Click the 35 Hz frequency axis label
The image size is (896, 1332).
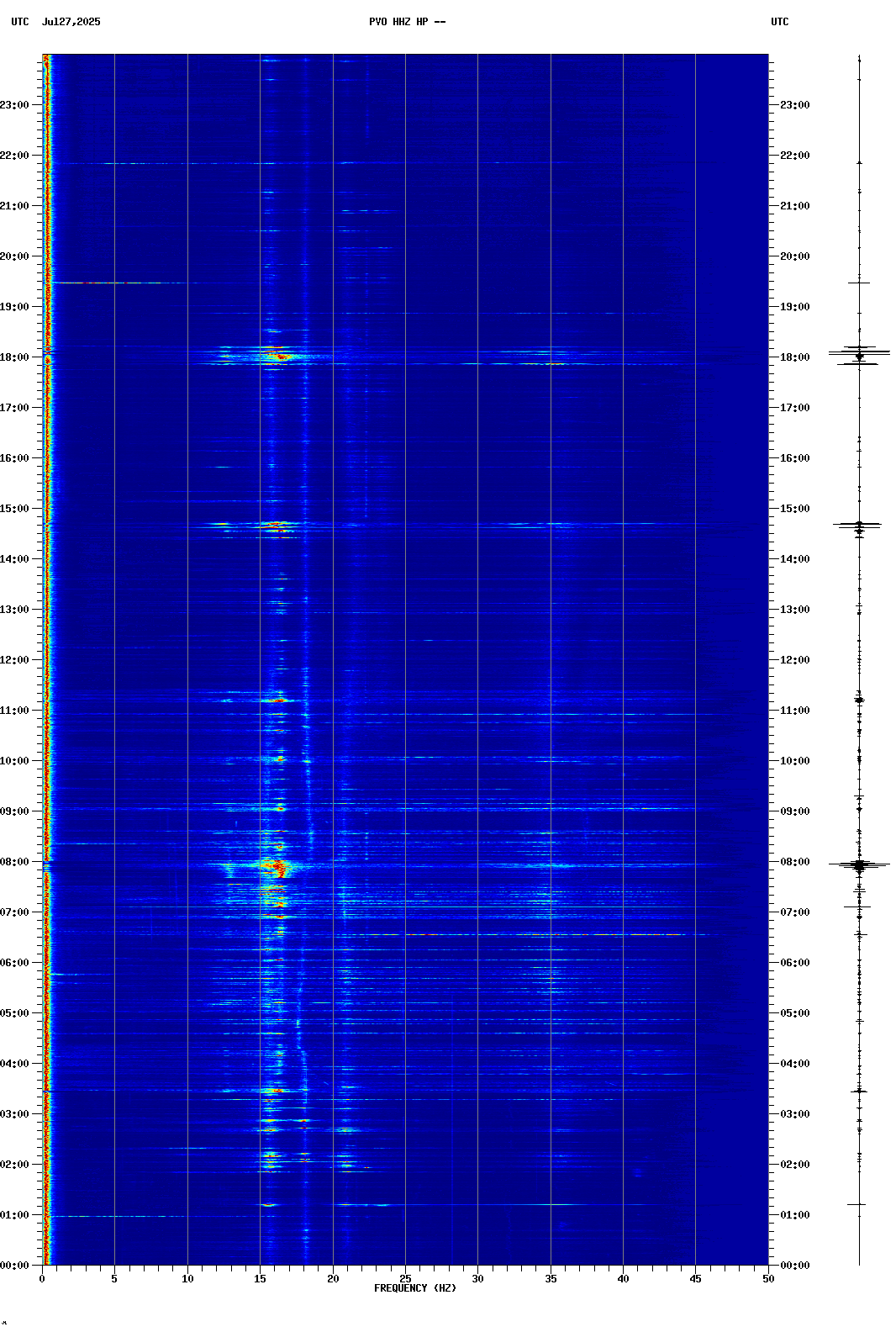551,1279
